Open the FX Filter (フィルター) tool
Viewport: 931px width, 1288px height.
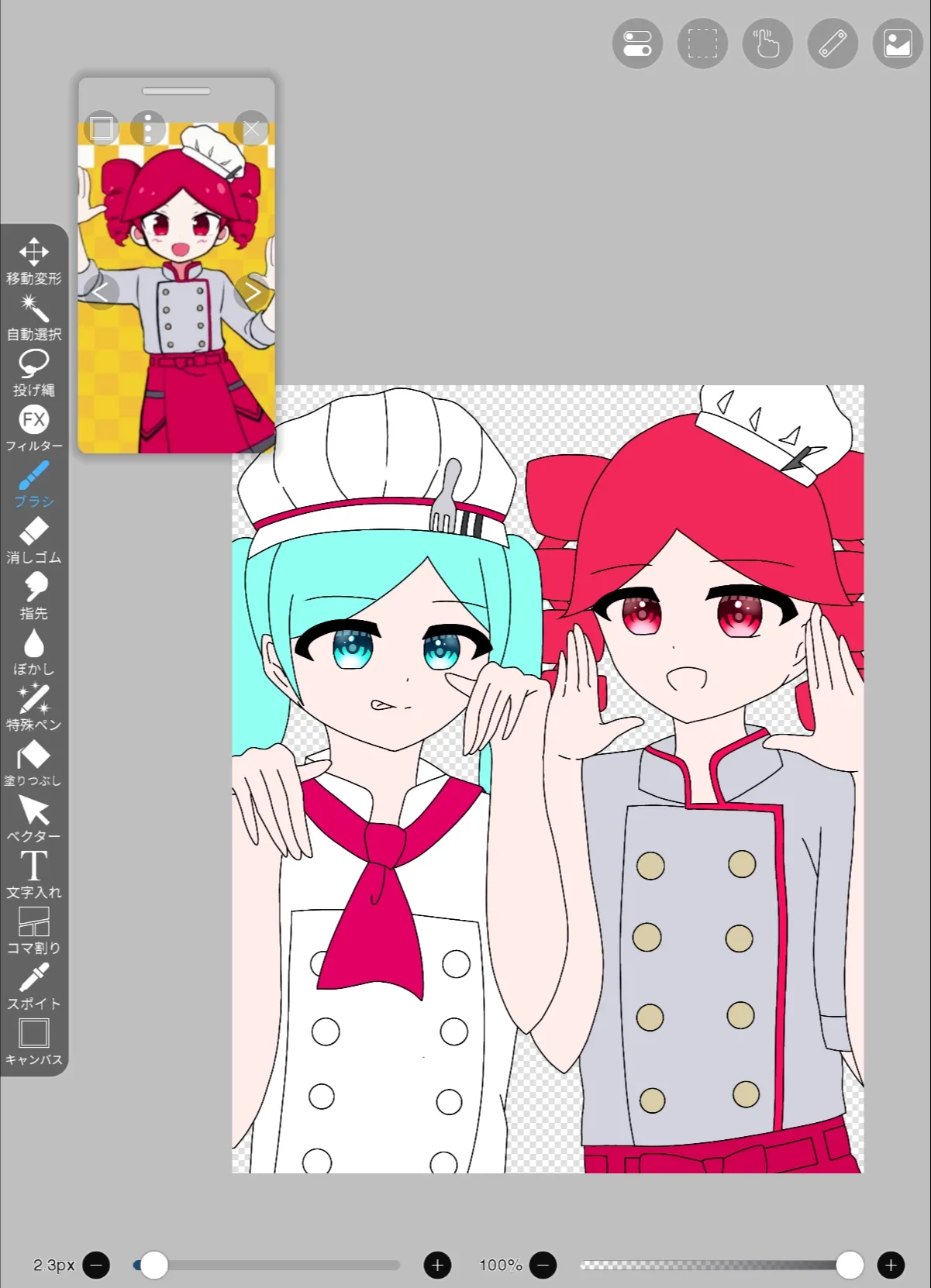[x=34, y=429]
